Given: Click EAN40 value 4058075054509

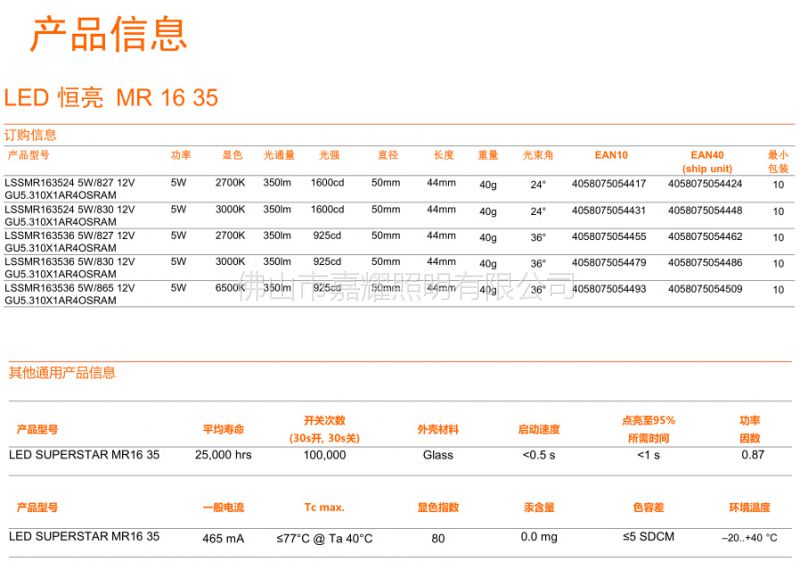Looking at the screenshot, I should (x=705, y=289).
